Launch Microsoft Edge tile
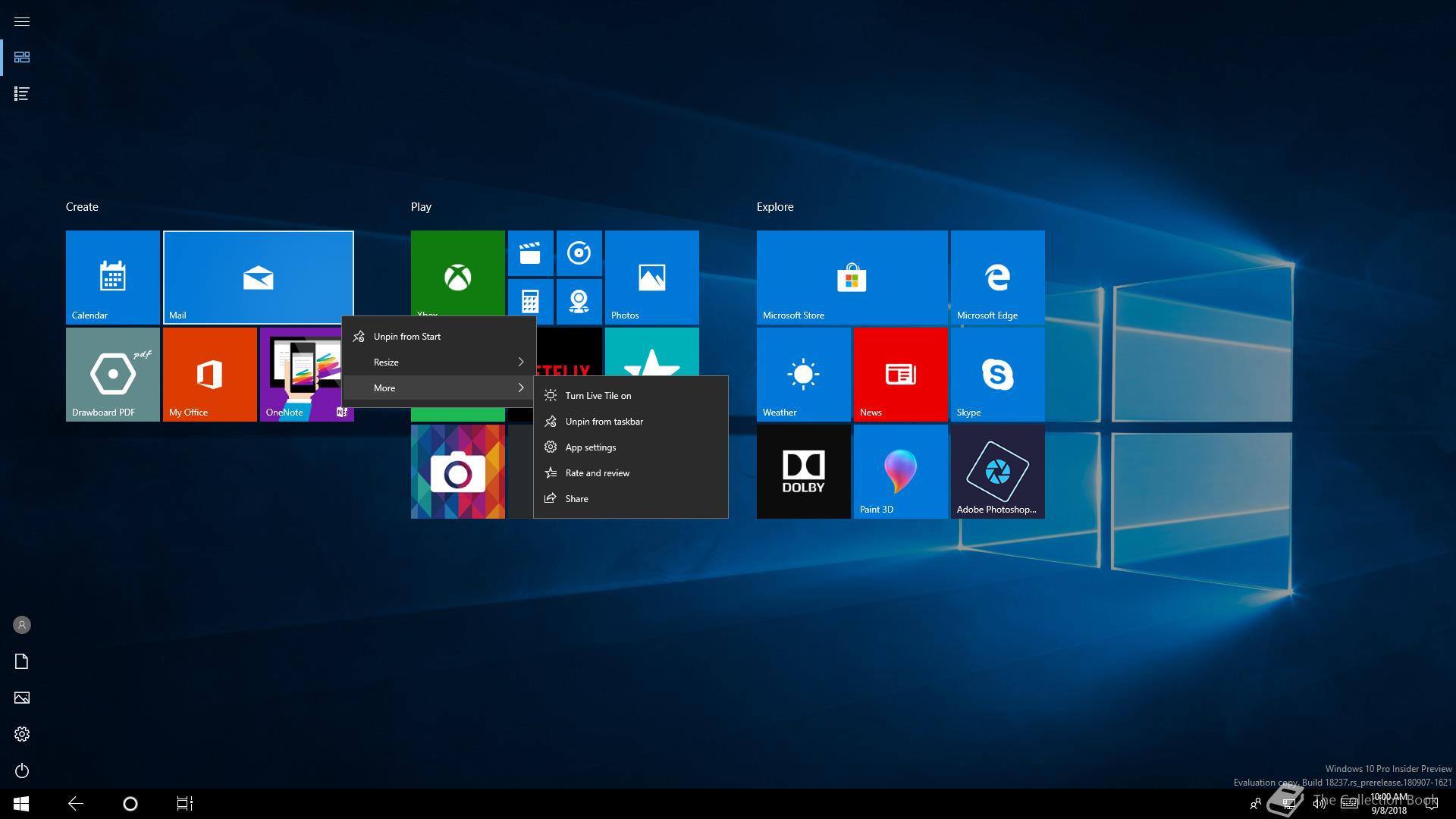 click(x=997, y=278)
